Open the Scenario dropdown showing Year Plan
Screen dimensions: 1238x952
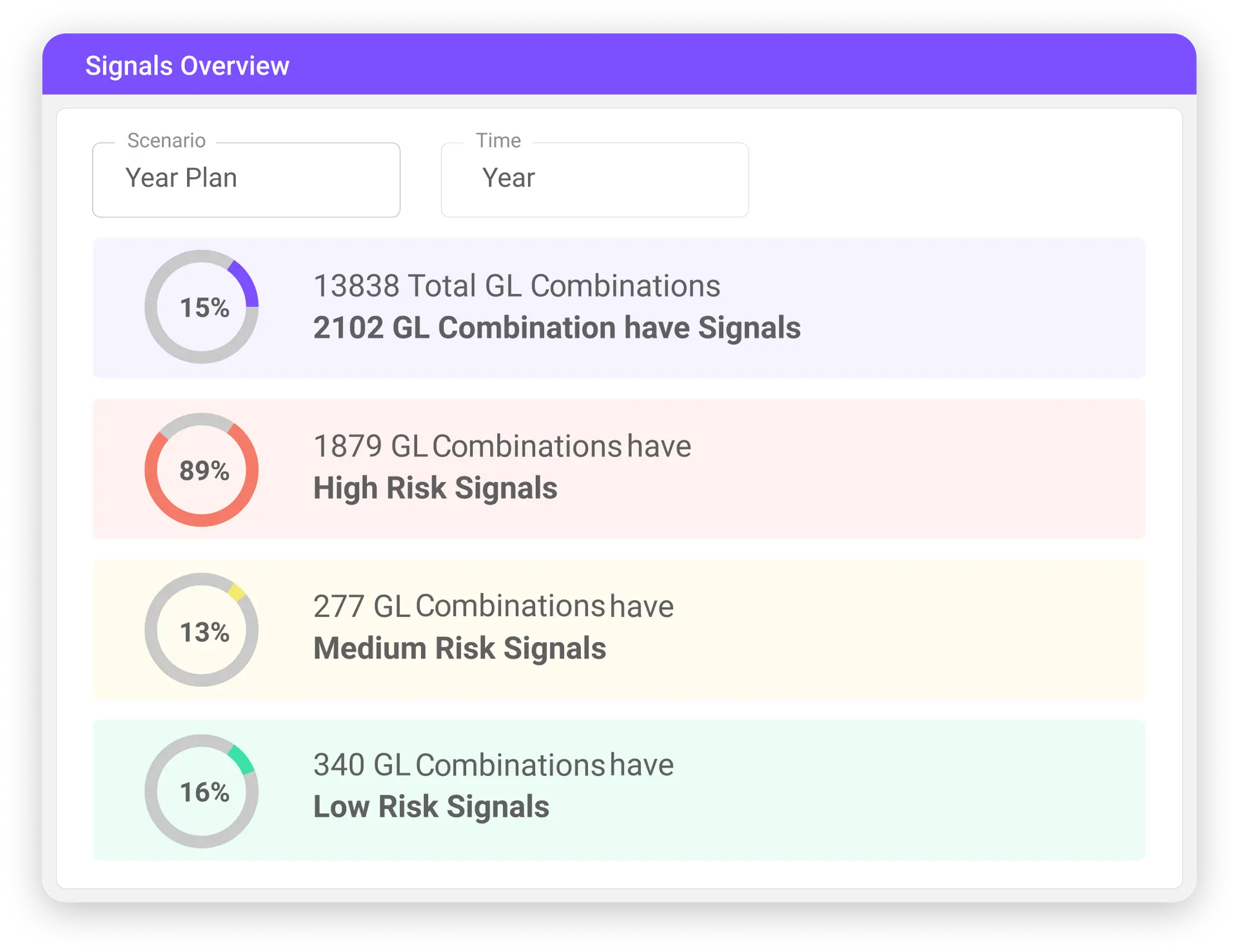pos(246,179)
